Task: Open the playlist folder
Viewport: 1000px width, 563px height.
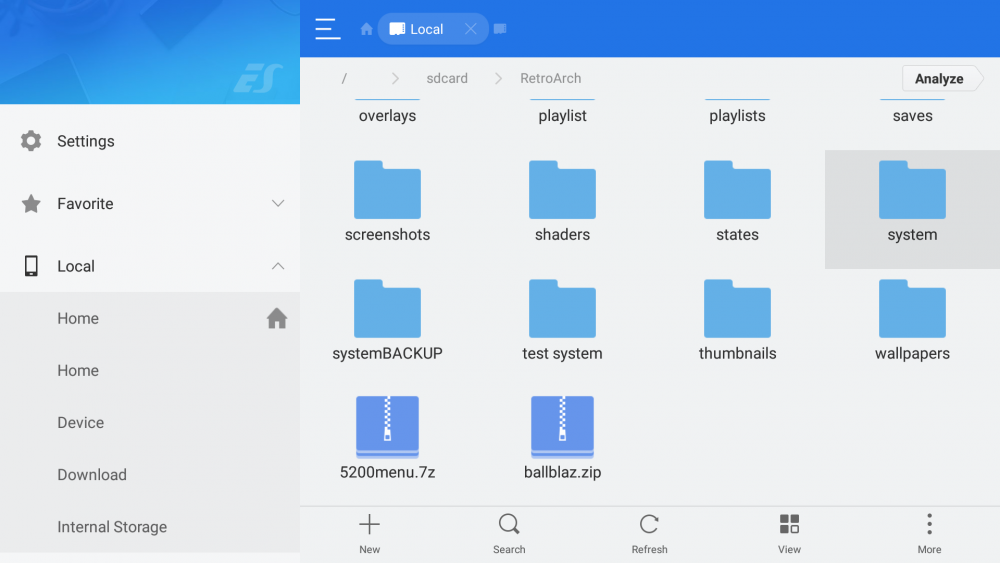Action: click(x=562, y=115)
